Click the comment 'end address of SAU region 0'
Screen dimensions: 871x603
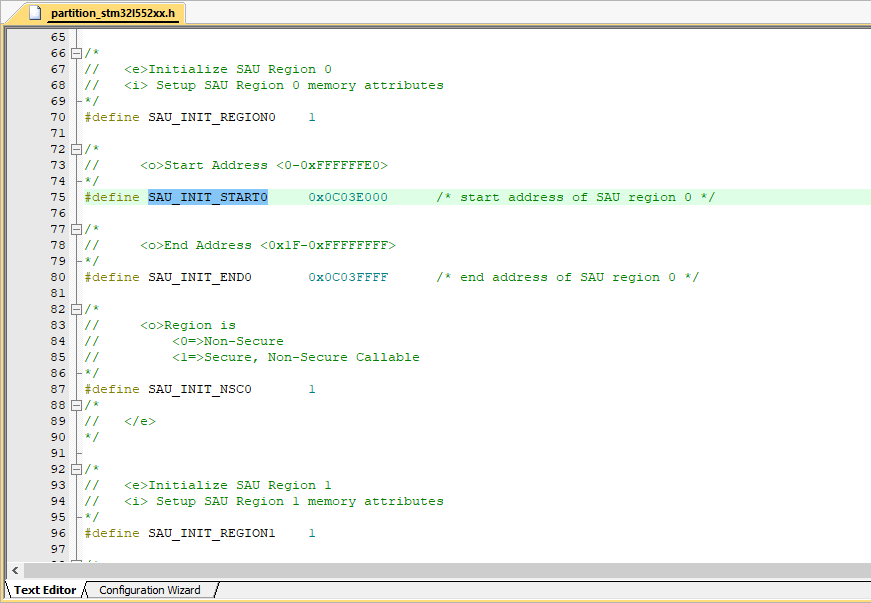pyautogui.click(x=567, y=277)
